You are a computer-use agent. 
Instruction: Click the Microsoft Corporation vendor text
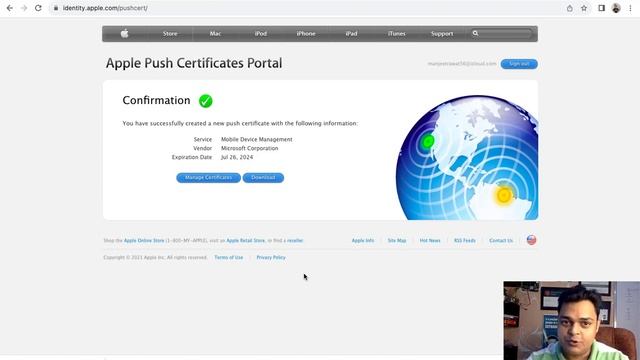click(x=249, y=148)
